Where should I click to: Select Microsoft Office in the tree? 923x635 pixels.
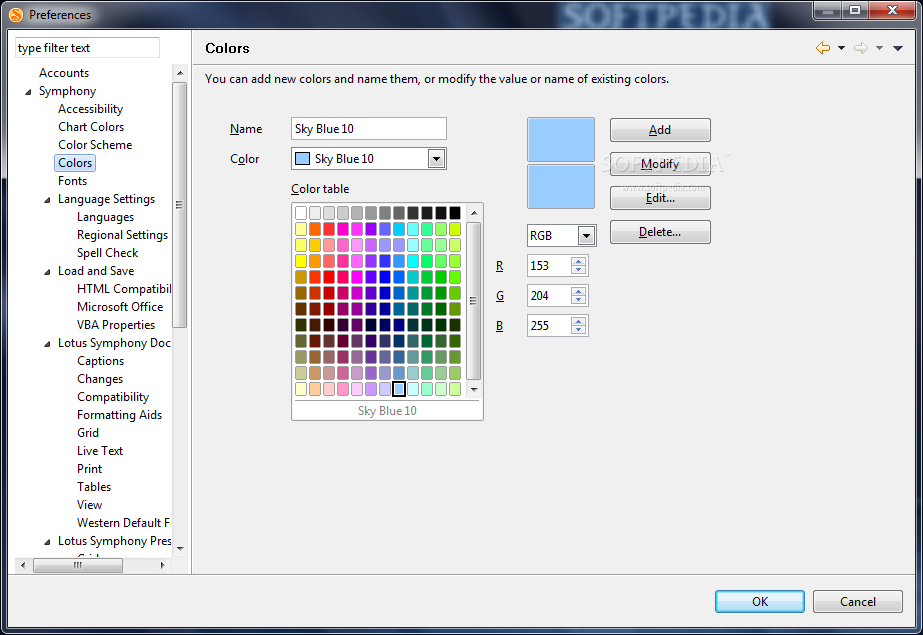(120, 307)
